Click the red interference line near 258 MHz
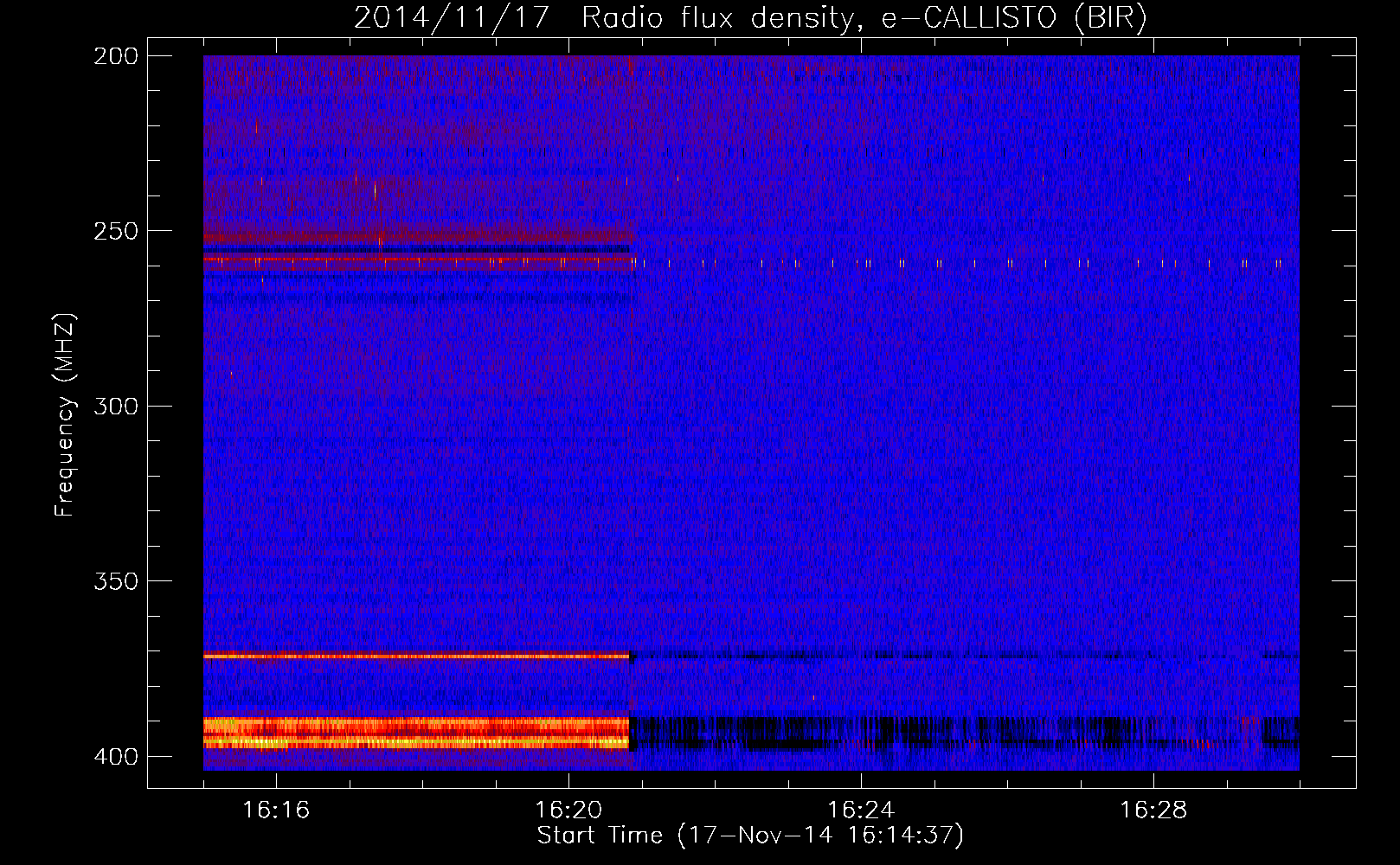 pos(416,258)
